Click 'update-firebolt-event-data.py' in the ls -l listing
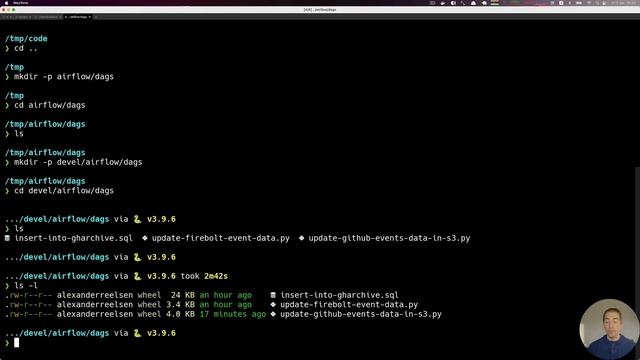Screen dimensions: 640x360 (349, 304)
